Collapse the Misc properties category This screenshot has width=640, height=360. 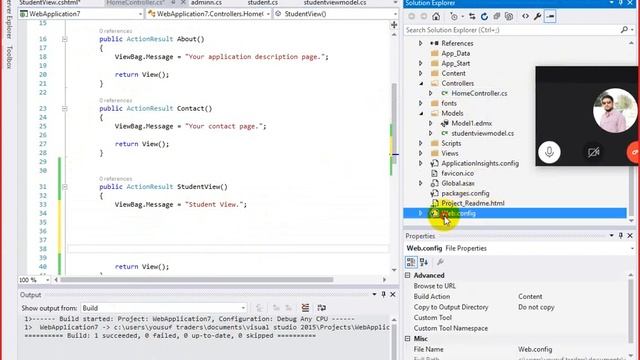tap(407, 339)
